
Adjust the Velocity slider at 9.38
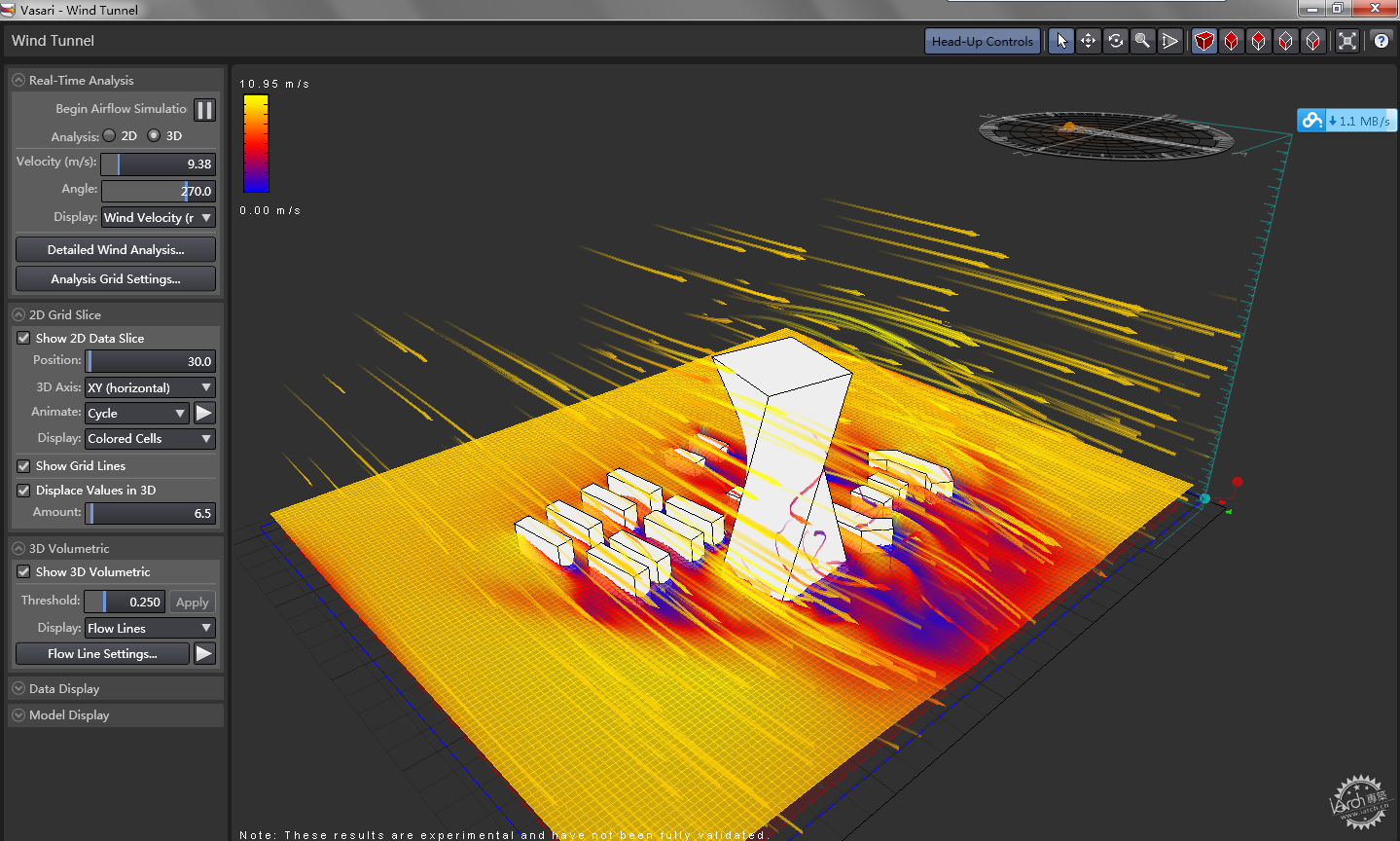click(x=159, y=164)
